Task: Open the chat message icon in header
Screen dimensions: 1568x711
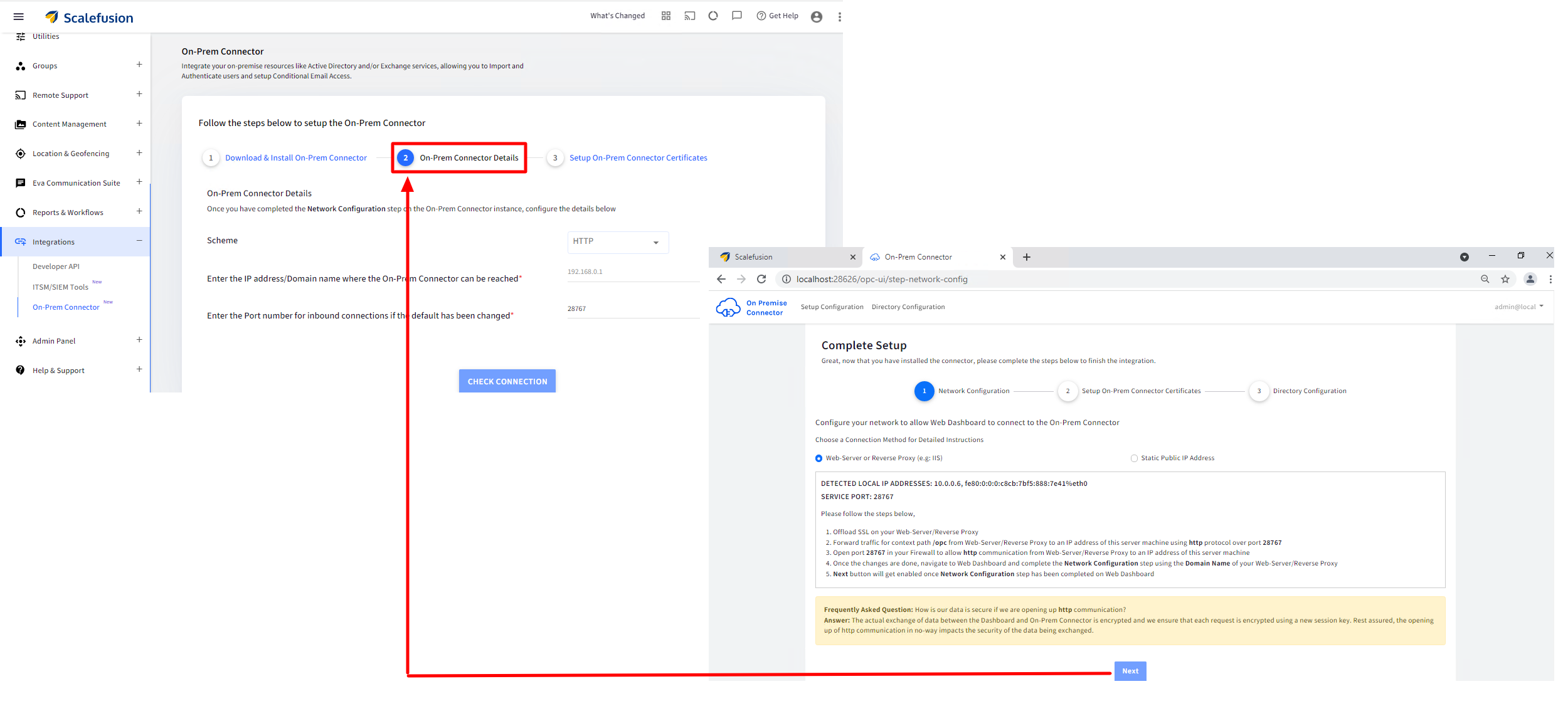Action: pyautogui.click(x=737, y=16)
